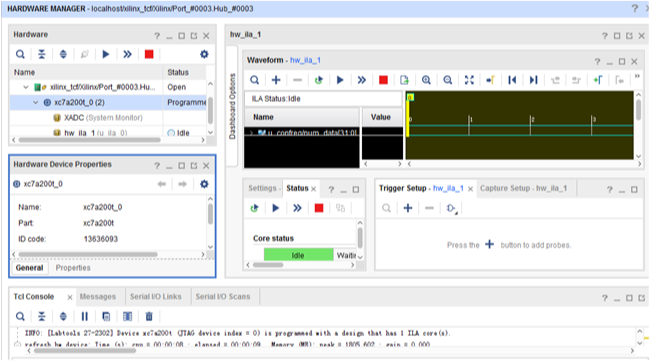Click Hardware panel horizontal scrollbar
Screen dimensions: 651x362
90,140
